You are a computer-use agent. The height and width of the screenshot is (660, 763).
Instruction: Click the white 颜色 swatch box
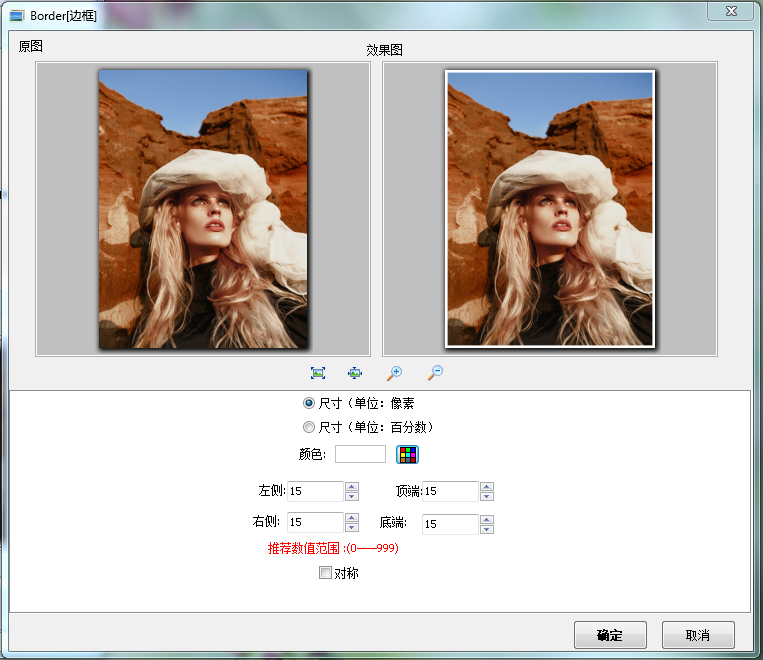(360, 454)
